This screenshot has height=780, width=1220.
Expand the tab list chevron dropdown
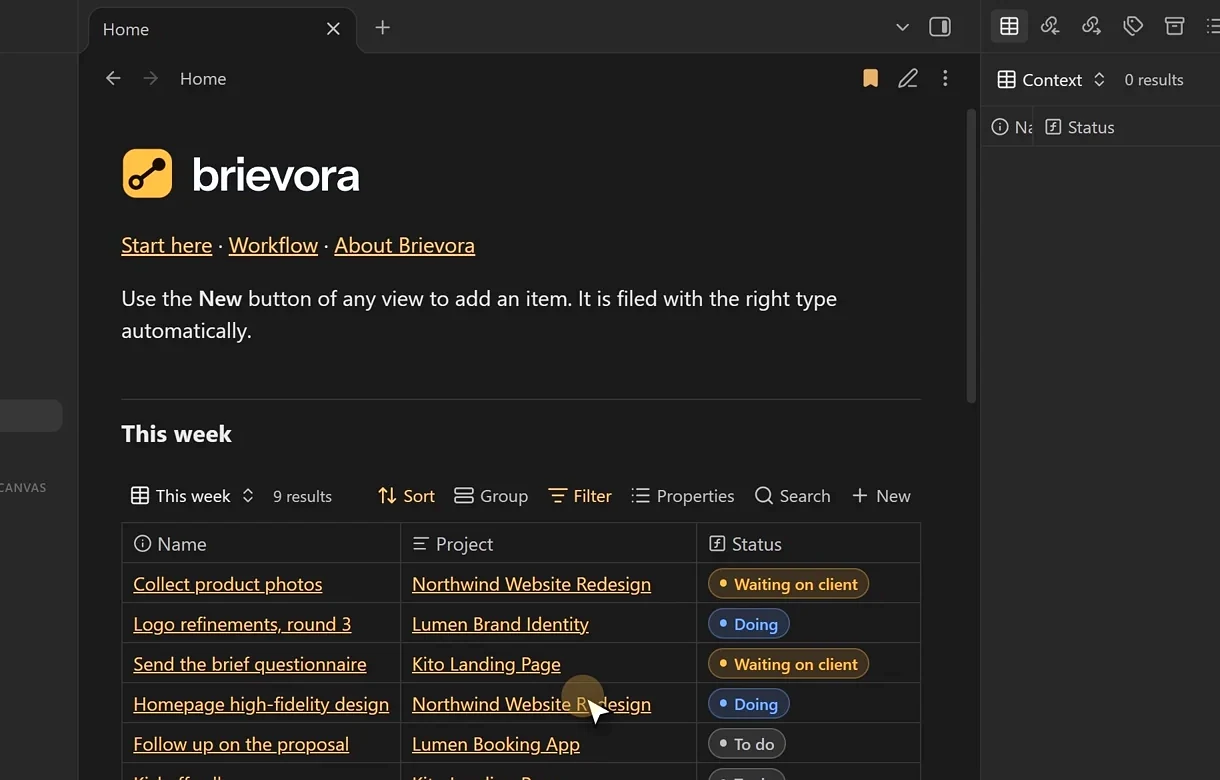[902, 28]
